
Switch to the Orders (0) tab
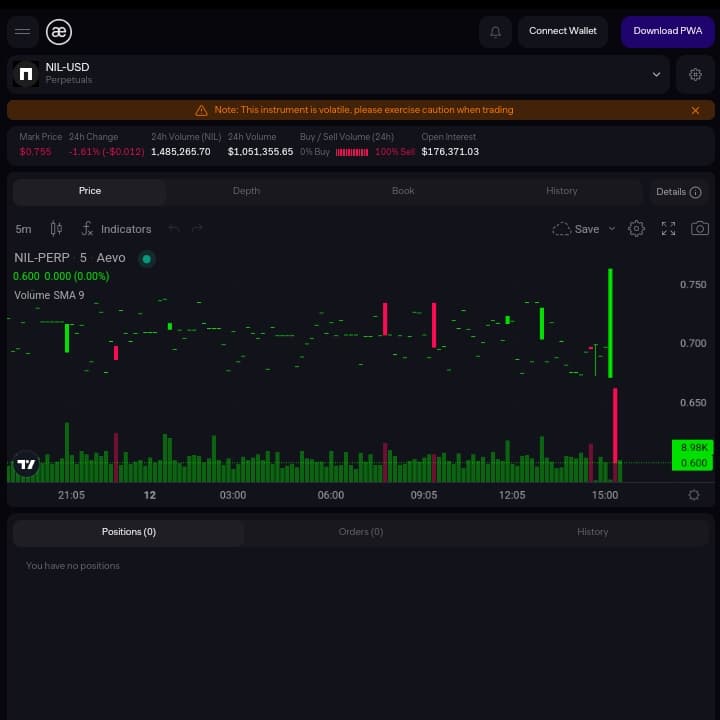point(360,532)
